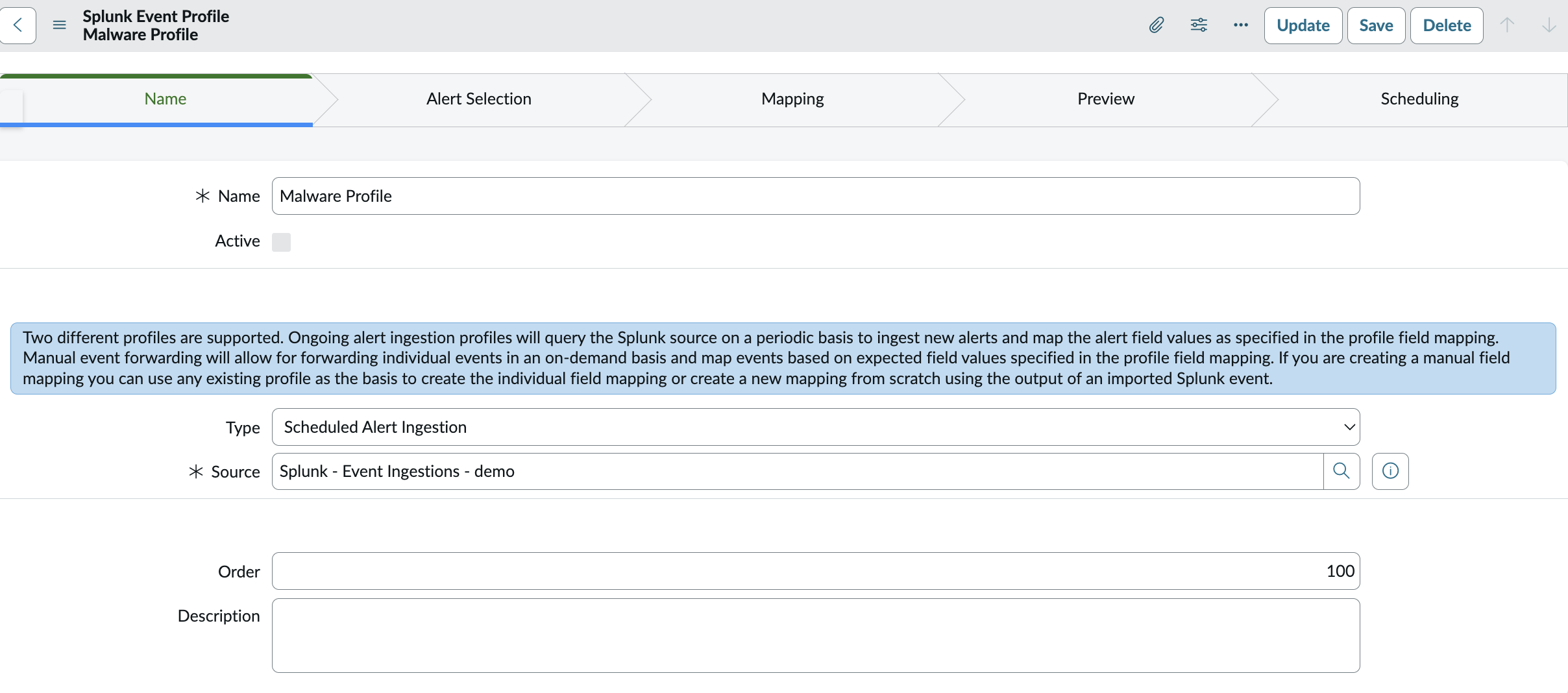Go to next record down arrow
This screenshot has height=693, width=1568.
pos(1549,25)
